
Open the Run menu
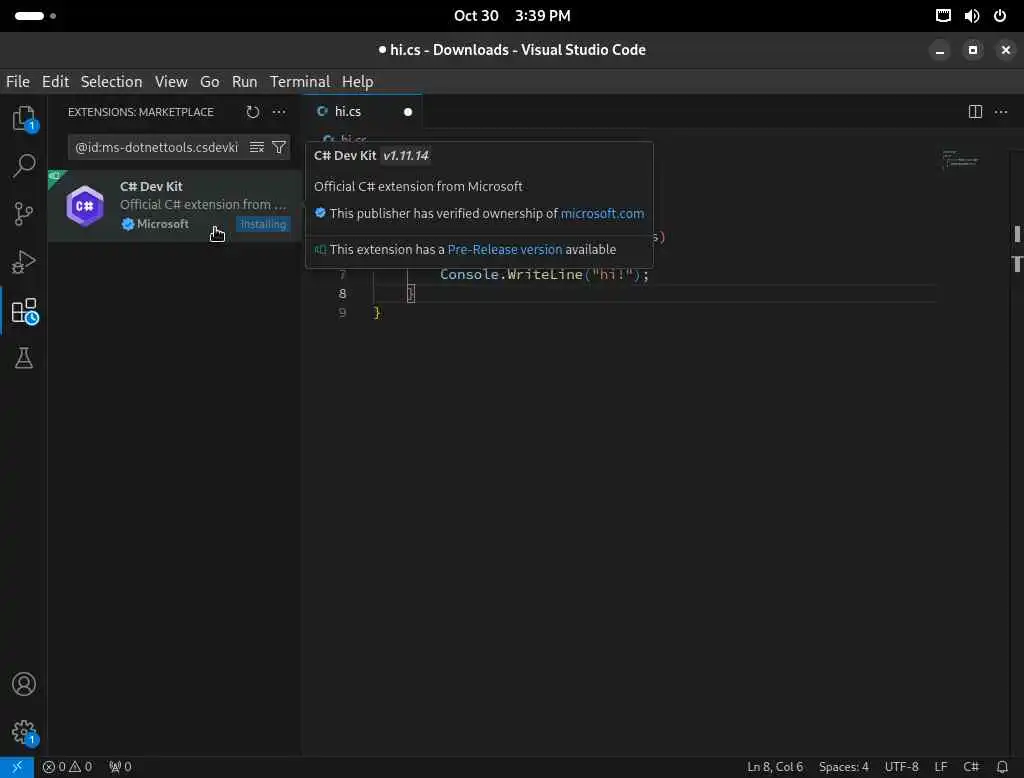point(244,82)
